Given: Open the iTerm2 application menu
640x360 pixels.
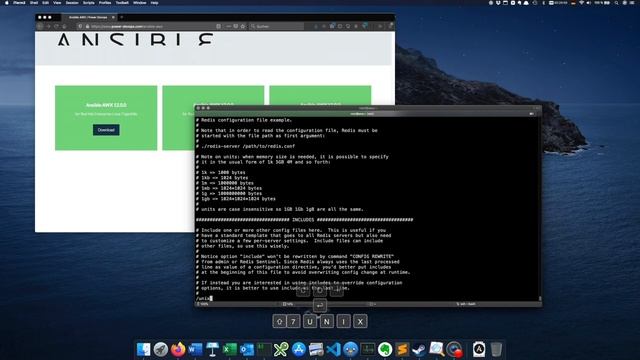Looking at the screenshot, I should coord(19,2).
